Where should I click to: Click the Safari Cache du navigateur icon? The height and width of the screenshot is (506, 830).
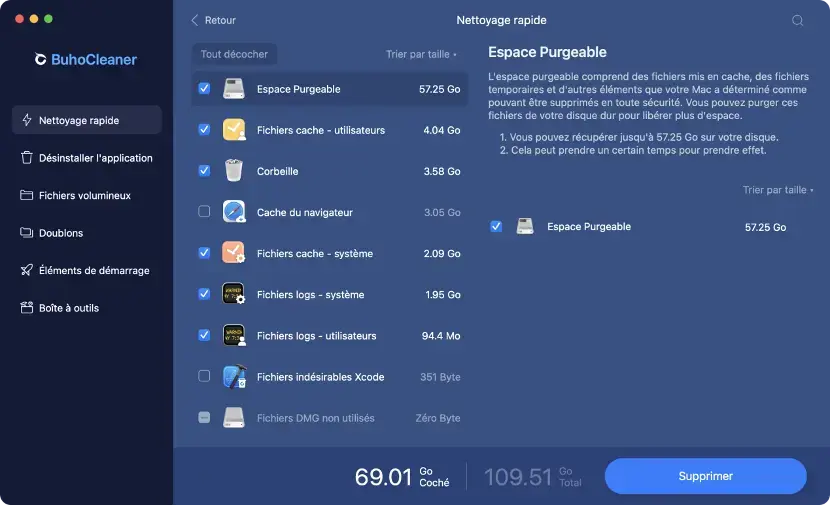[233, 212]
